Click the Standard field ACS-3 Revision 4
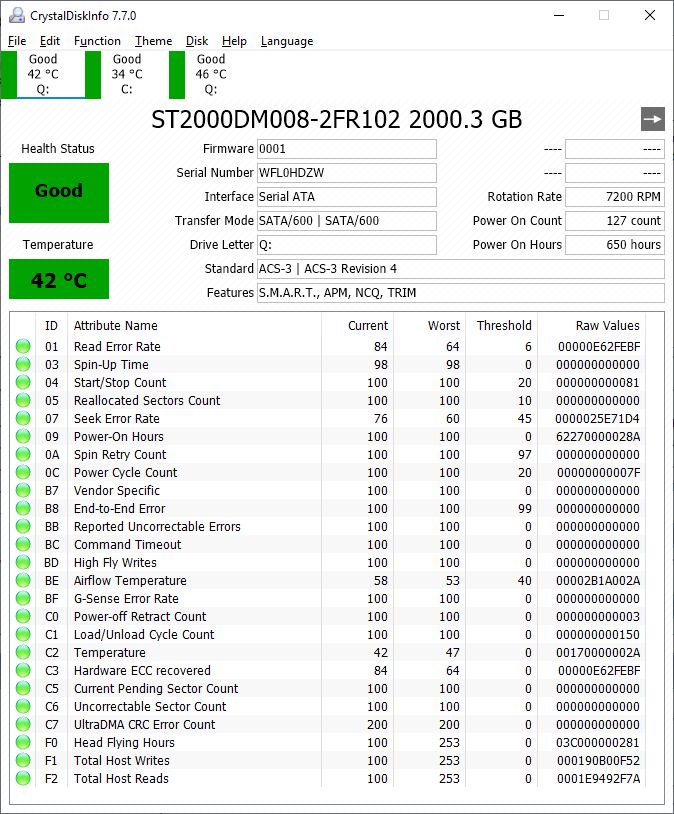The width and height of the screenshot is (674, 814). 461,269
